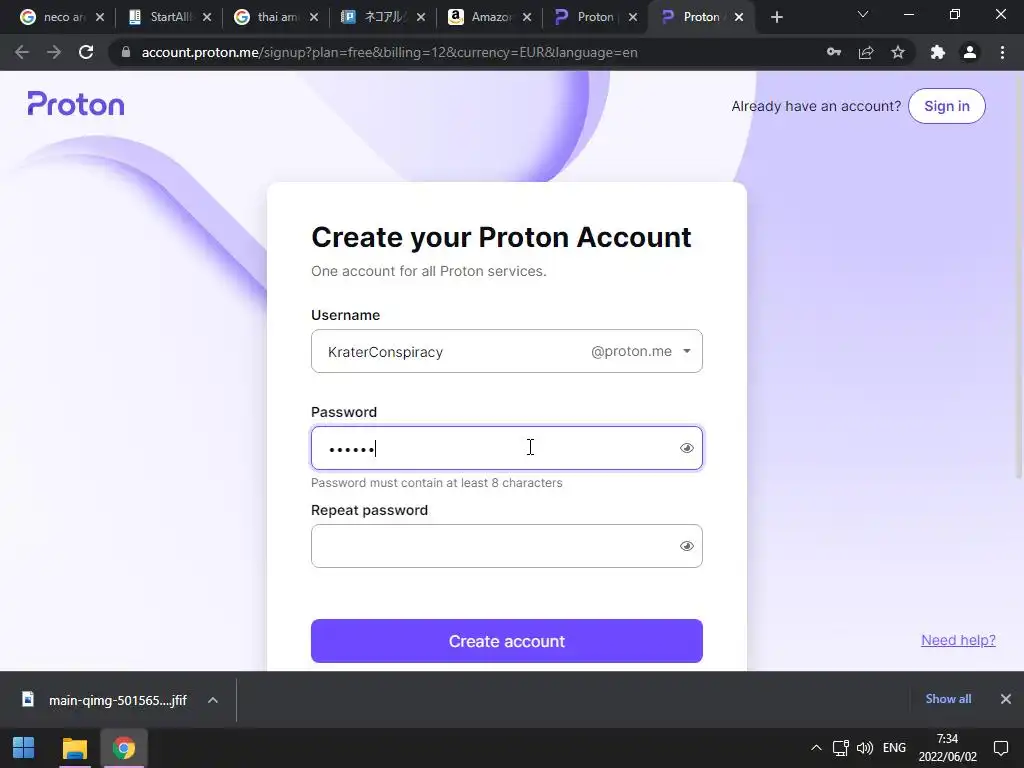Image resolution: width=1024 pixels, height=768 pixels.
Task: Click the Sign in button
Action: [x=946, y=106]
